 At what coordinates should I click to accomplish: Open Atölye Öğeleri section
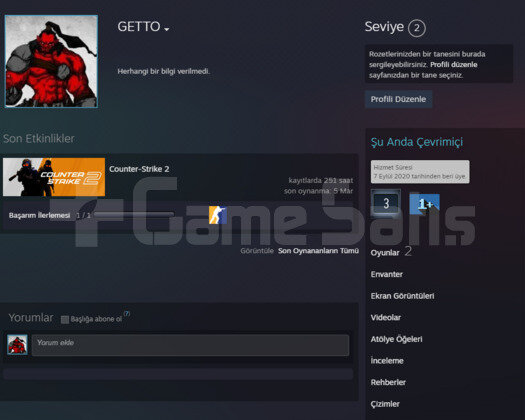[396, 339]
